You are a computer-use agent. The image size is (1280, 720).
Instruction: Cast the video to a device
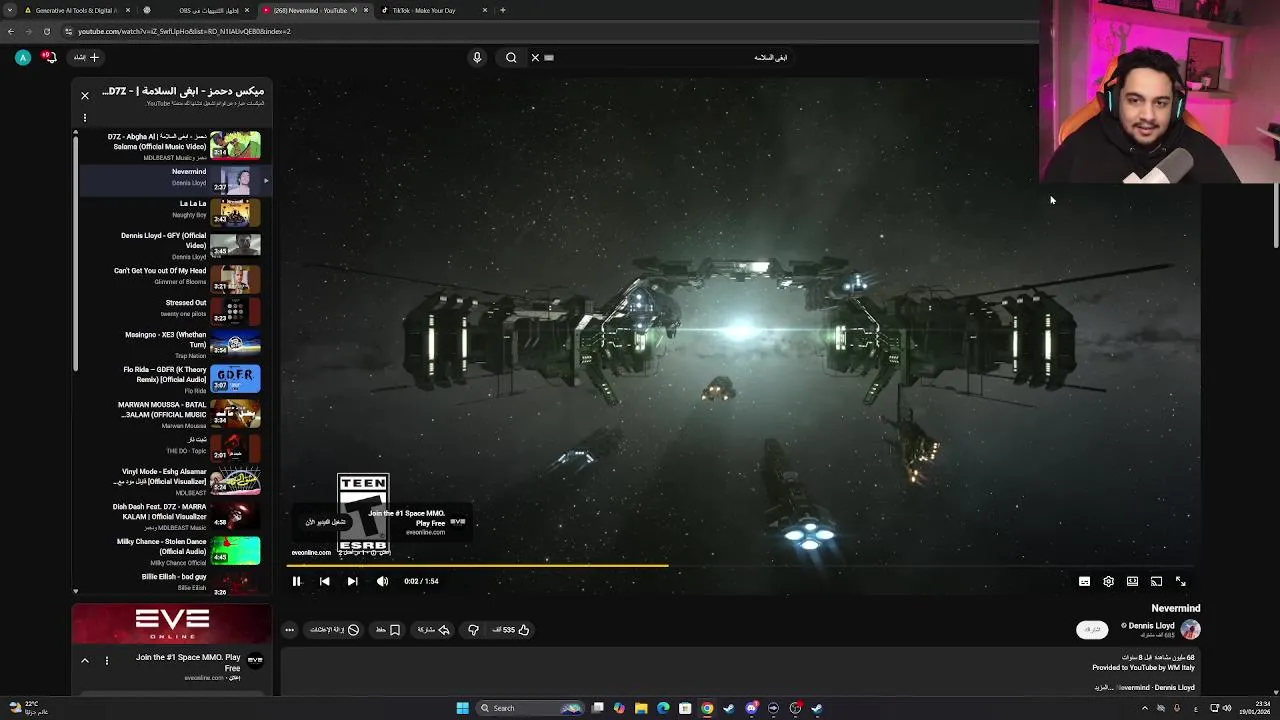coord(1156,581)
